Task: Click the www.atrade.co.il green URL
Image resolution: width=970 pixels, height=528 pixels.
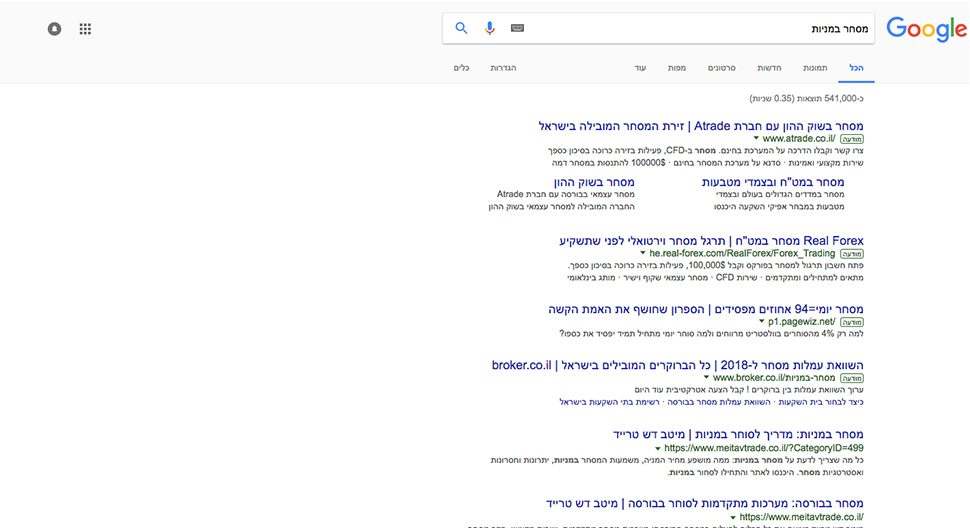Action: [799, 138]
